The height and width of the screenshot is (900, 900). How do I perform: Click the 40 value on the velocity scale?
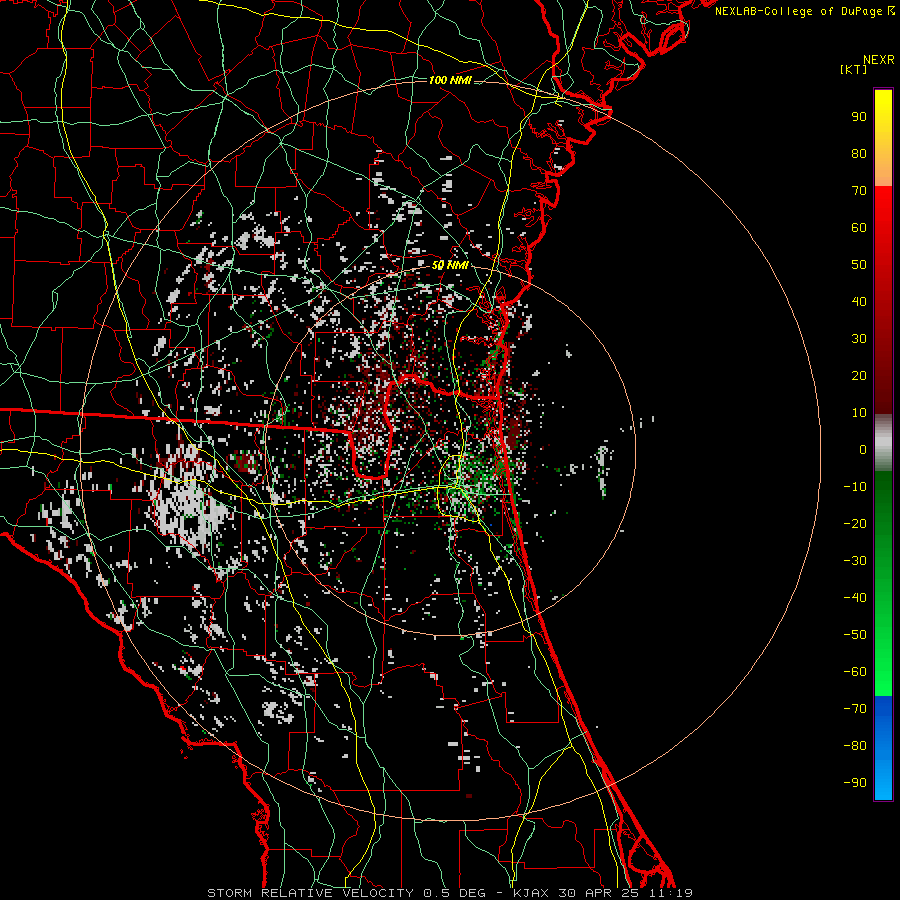(859, 302)
